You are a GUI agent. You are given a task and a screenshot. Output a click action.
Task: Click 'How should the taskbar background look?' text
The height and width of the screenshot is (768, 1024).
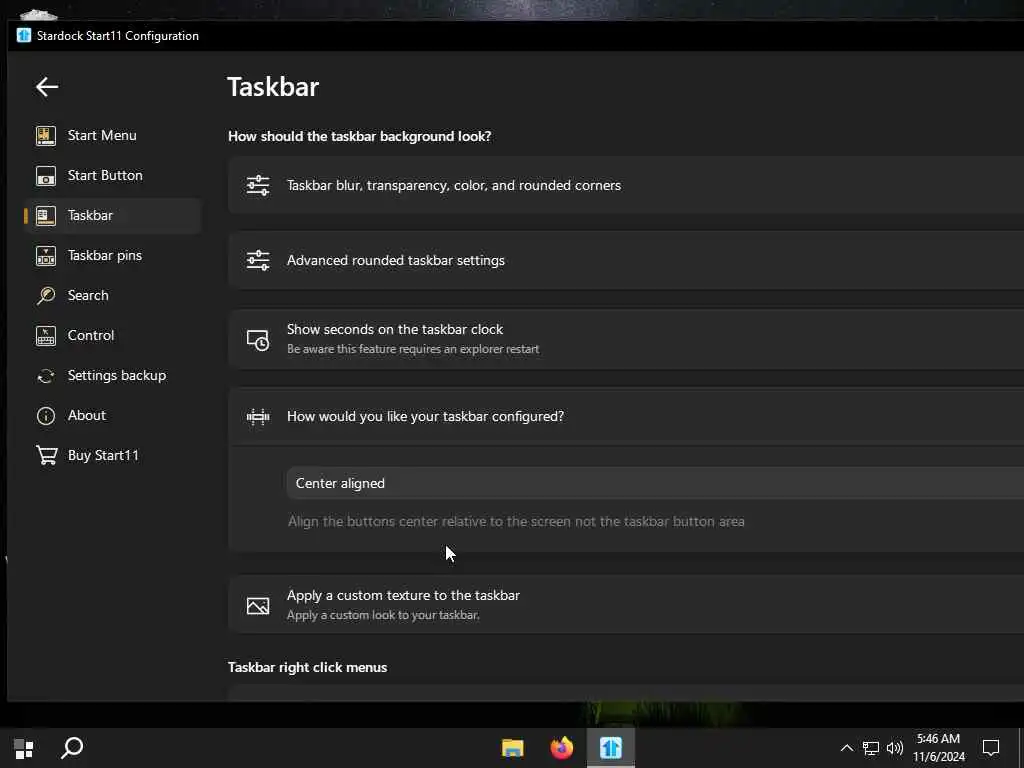[x=360, y=136]
